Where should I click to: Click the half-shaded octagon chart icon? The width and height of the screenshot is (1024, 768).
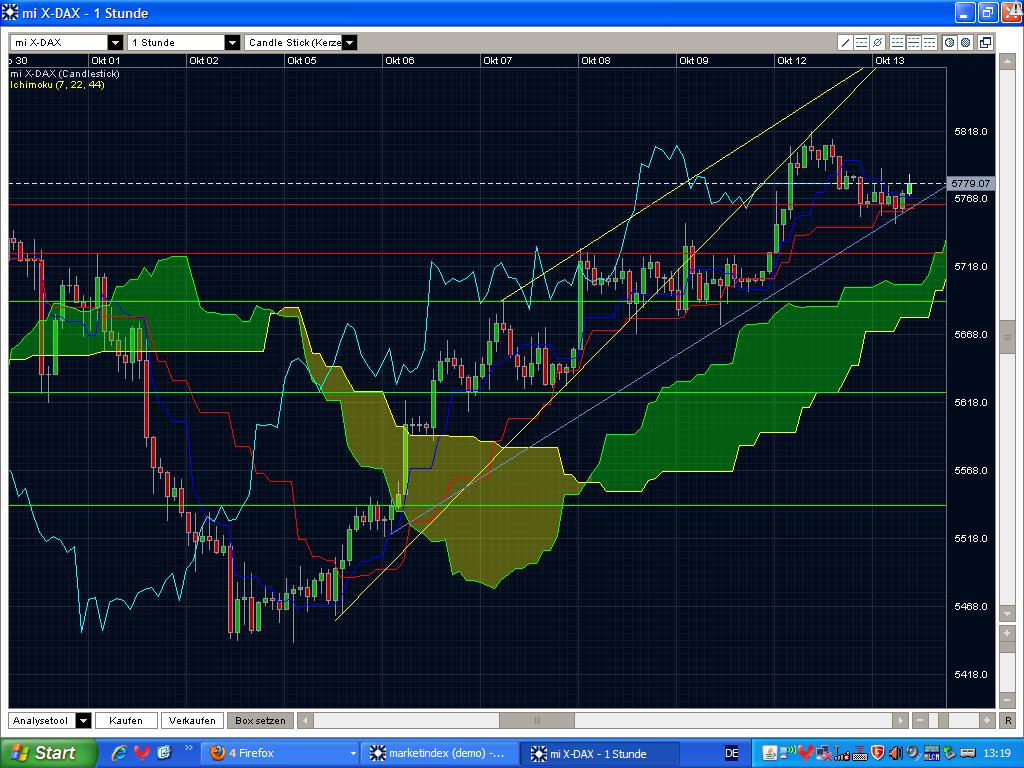tap(950, 42)
